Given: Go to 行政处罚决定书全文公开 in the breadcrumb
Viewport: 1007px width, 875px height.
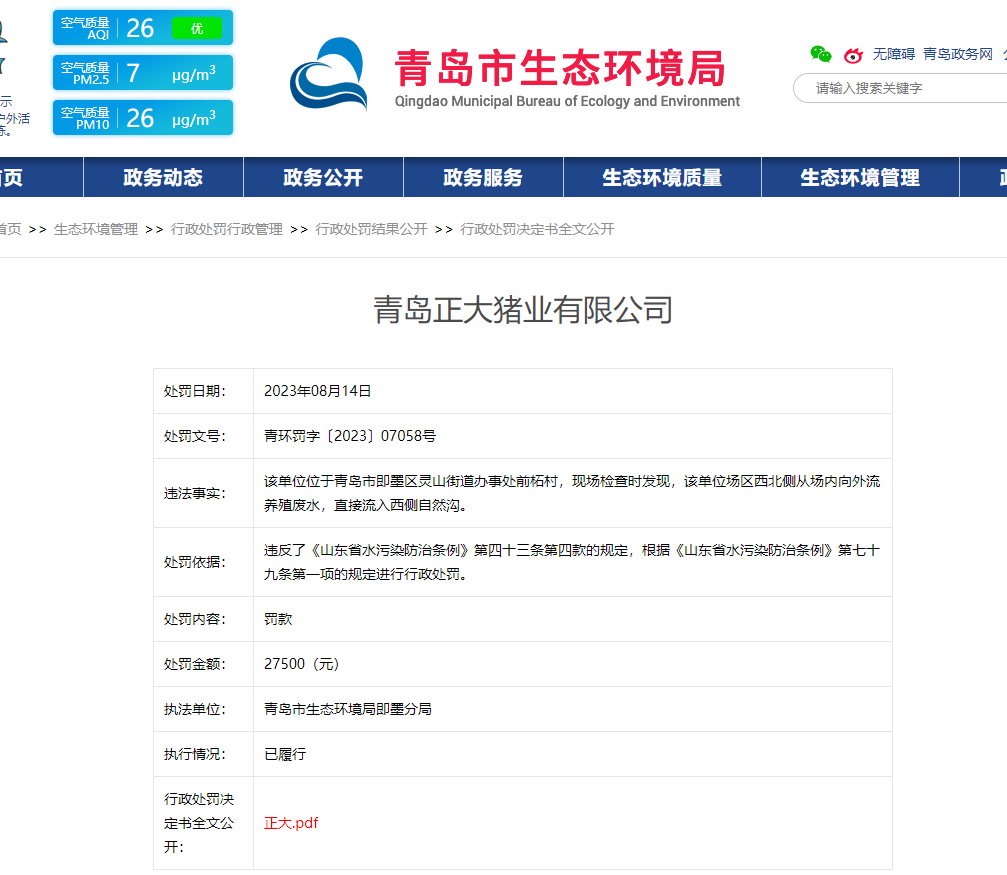Looking at the screenshot, I should [537, 229].
